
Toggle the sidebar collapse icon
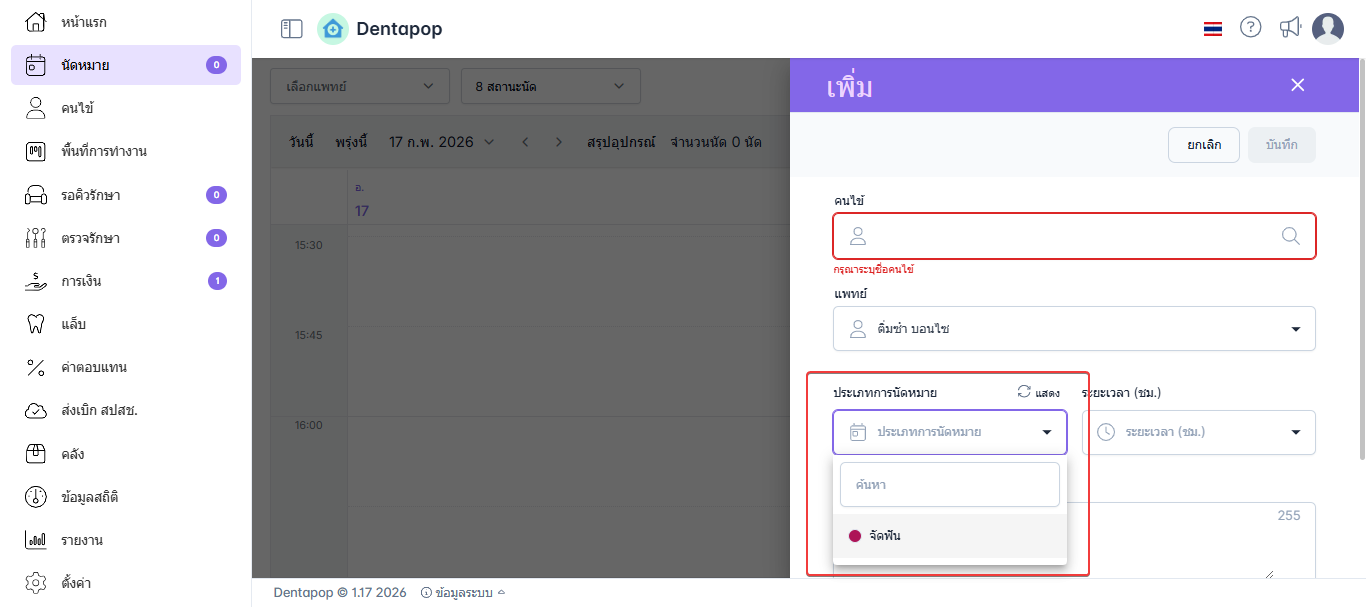[291, 29]
